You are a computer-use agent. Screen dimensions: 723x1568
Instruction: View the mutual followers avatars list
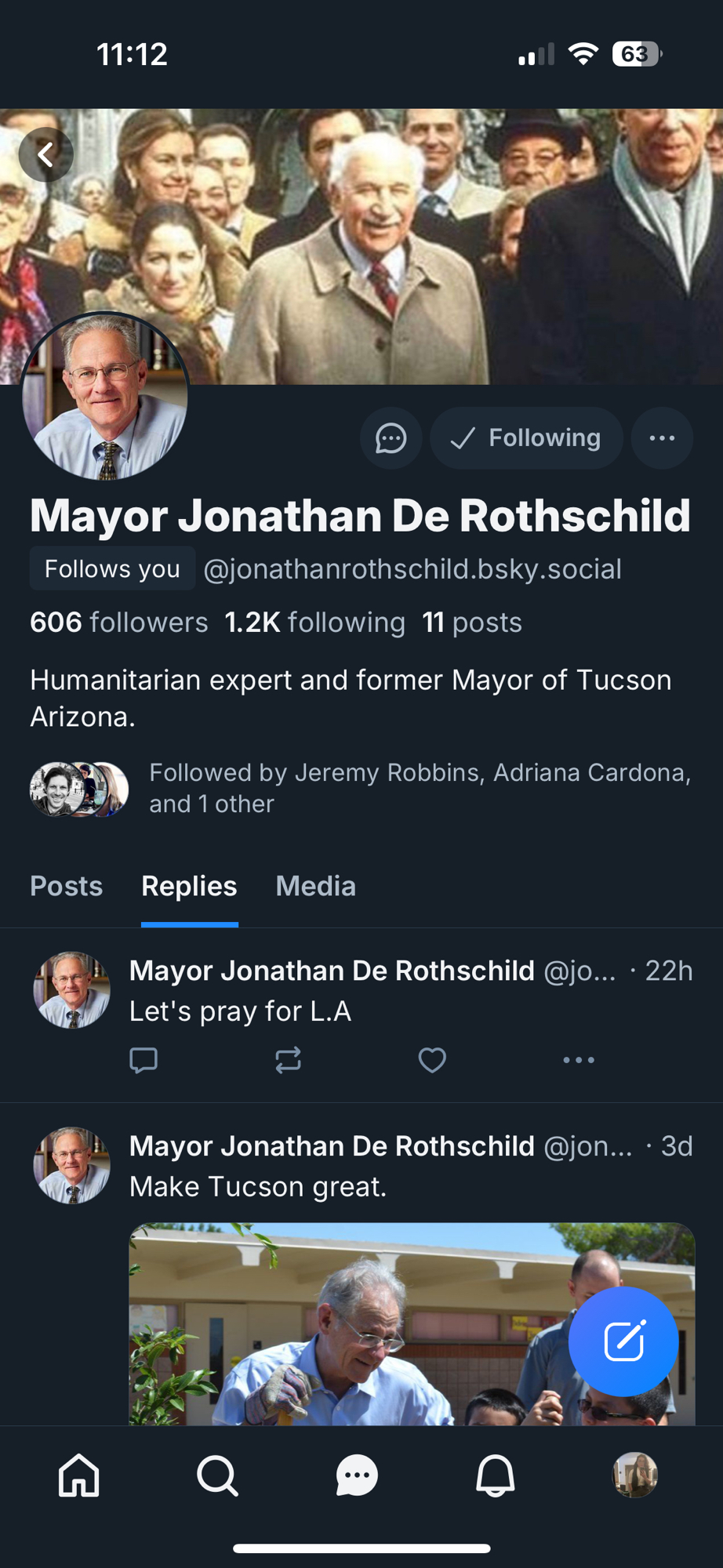pos(78,789)
